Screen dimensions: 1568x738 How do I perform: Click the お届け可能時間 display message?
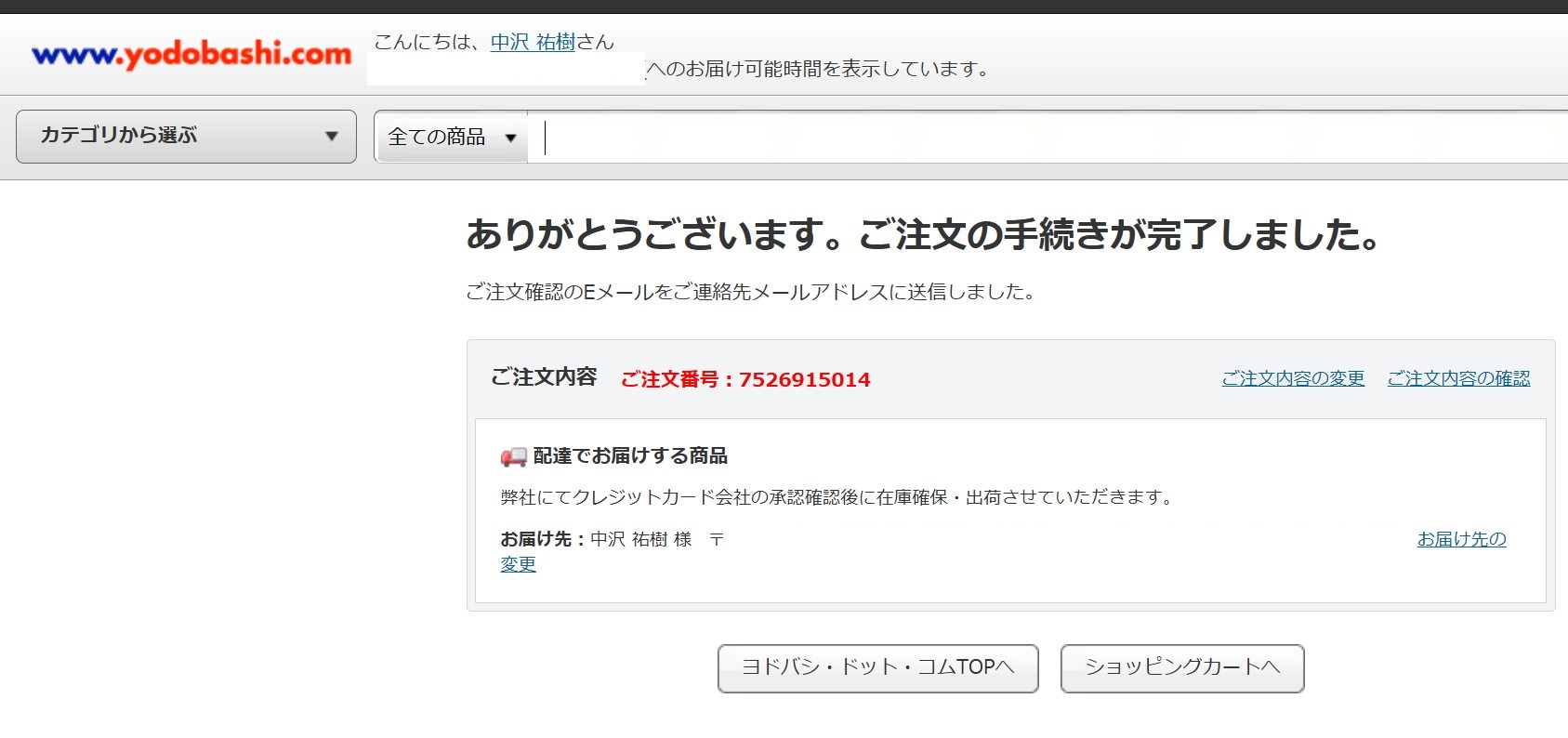(x=818, y=69)
